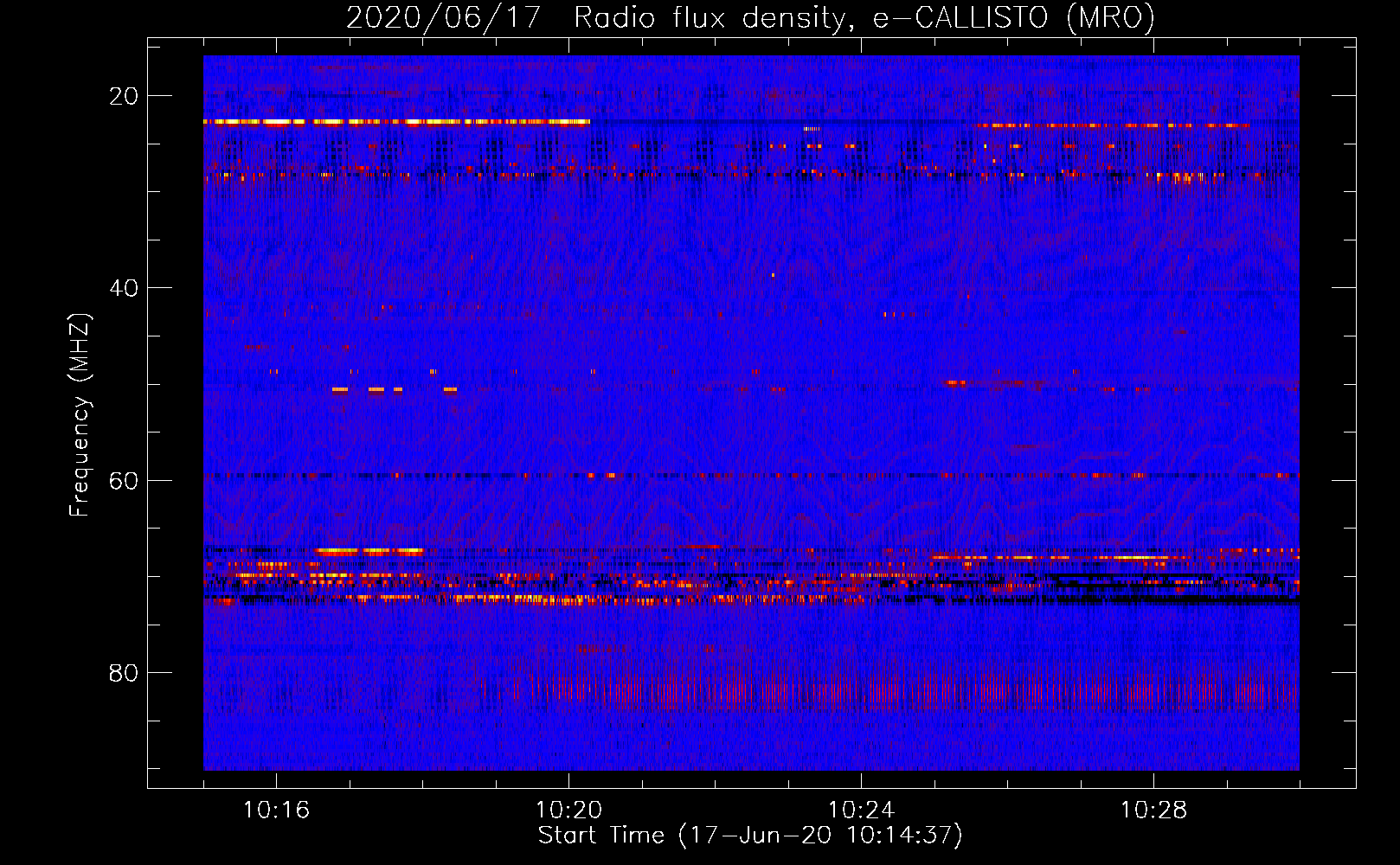Click the frequency tick label "40"

[124, 288]
